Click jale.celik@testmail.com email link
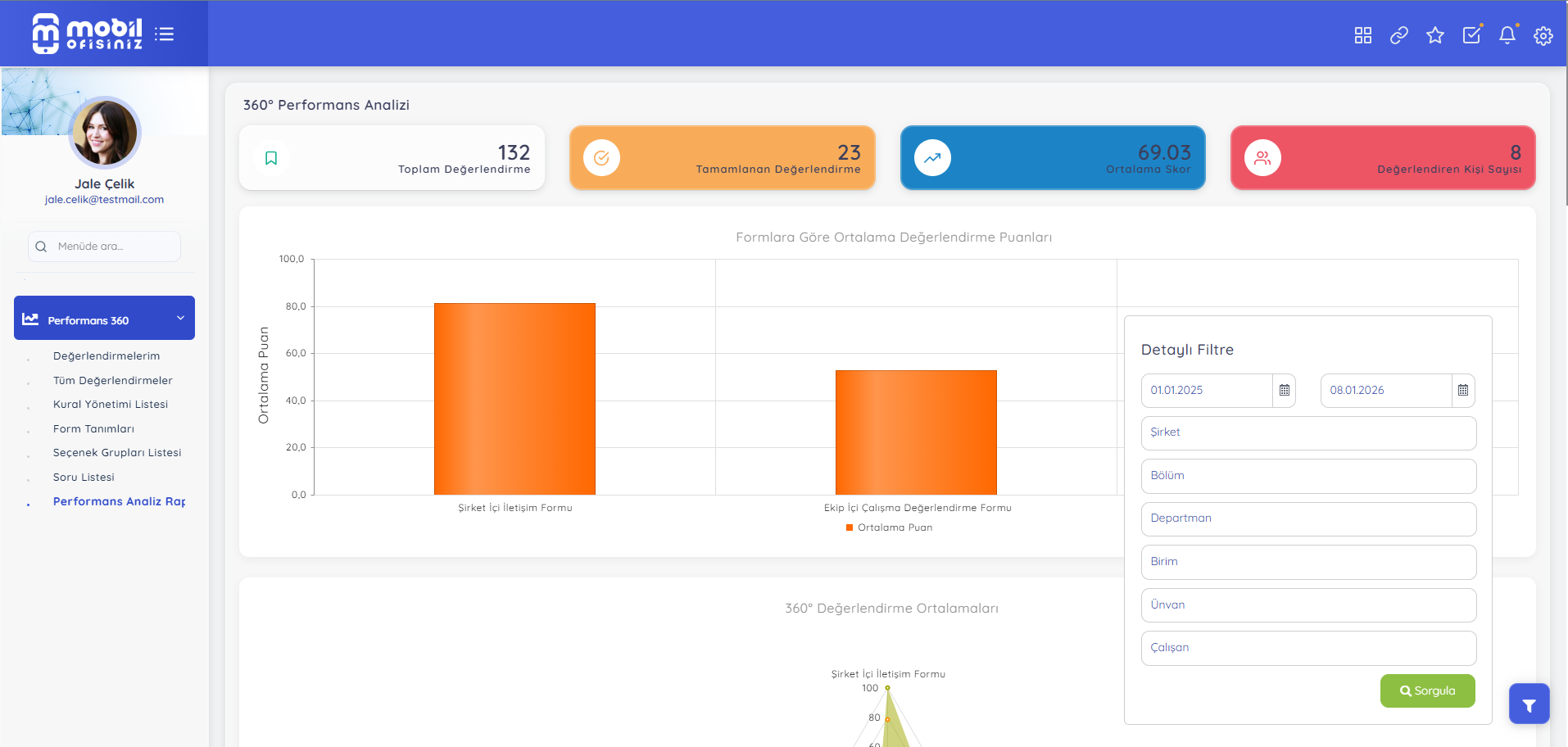 [x=104, y=200]
